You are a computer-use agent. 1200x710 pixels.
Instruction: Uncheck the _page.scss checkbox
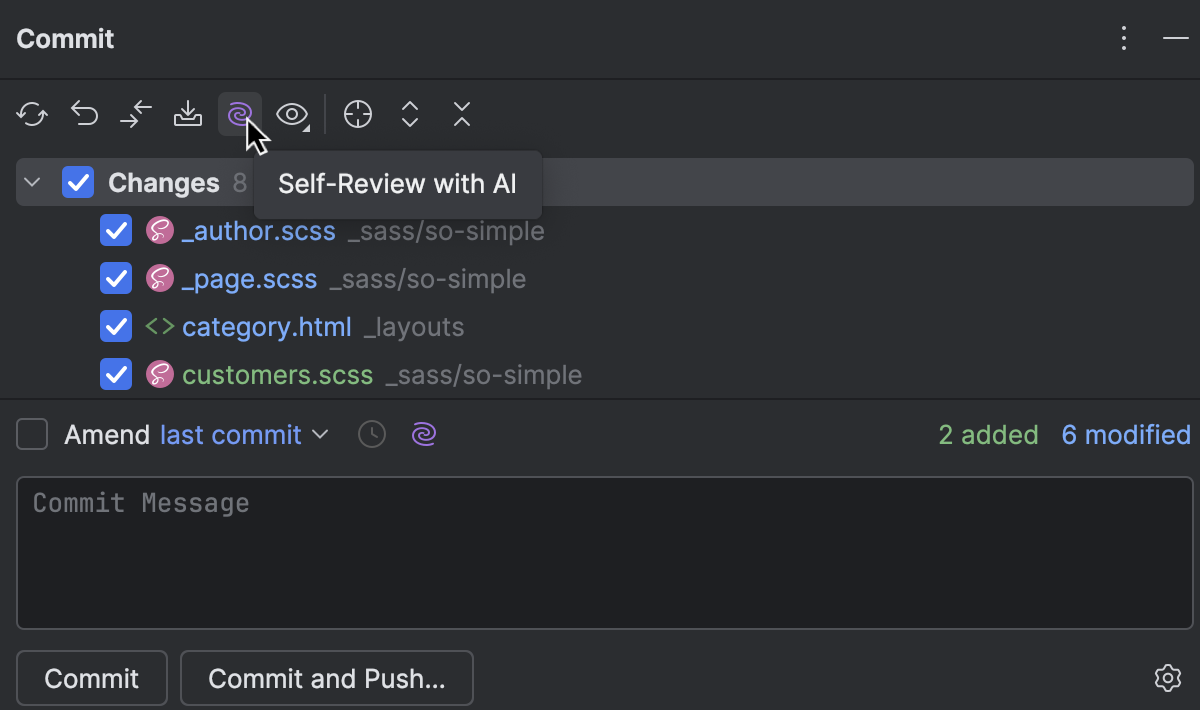point(116,279)
